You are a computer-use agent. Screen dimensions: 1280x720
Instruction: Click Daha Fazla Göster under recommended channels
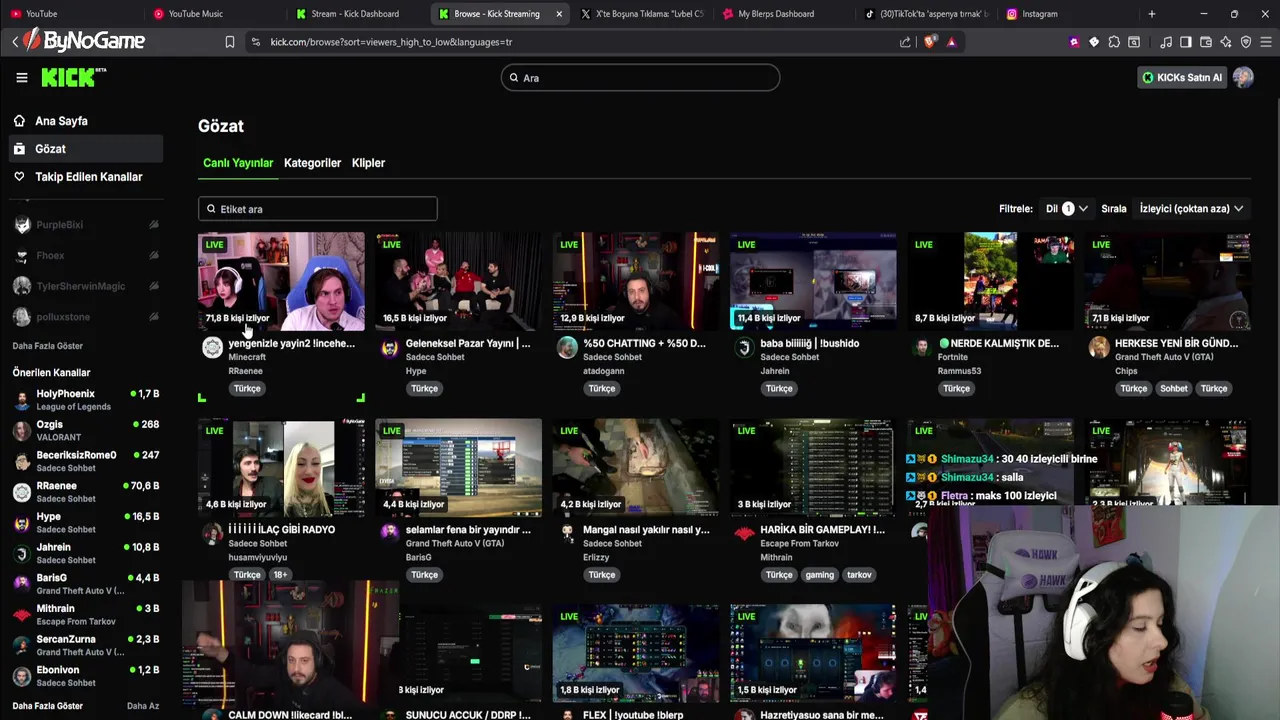[x=47, y=706]
